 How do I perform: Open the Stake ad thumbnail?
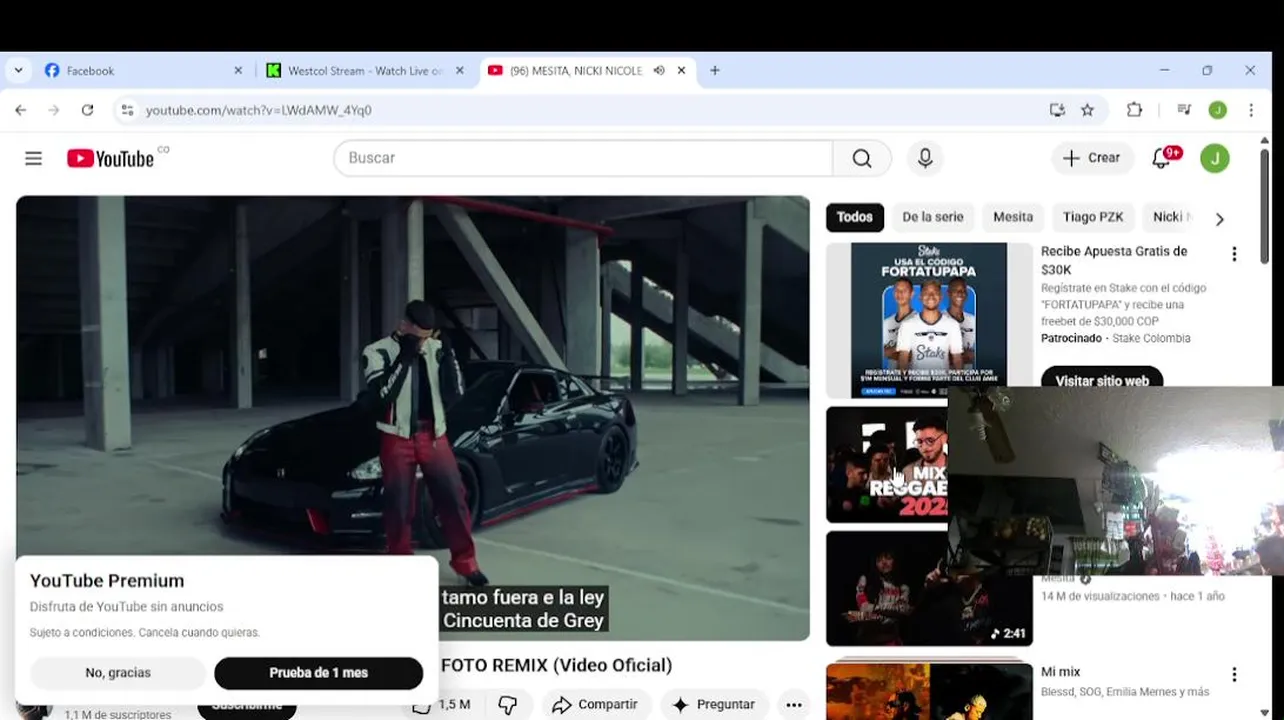click(929, 320)
